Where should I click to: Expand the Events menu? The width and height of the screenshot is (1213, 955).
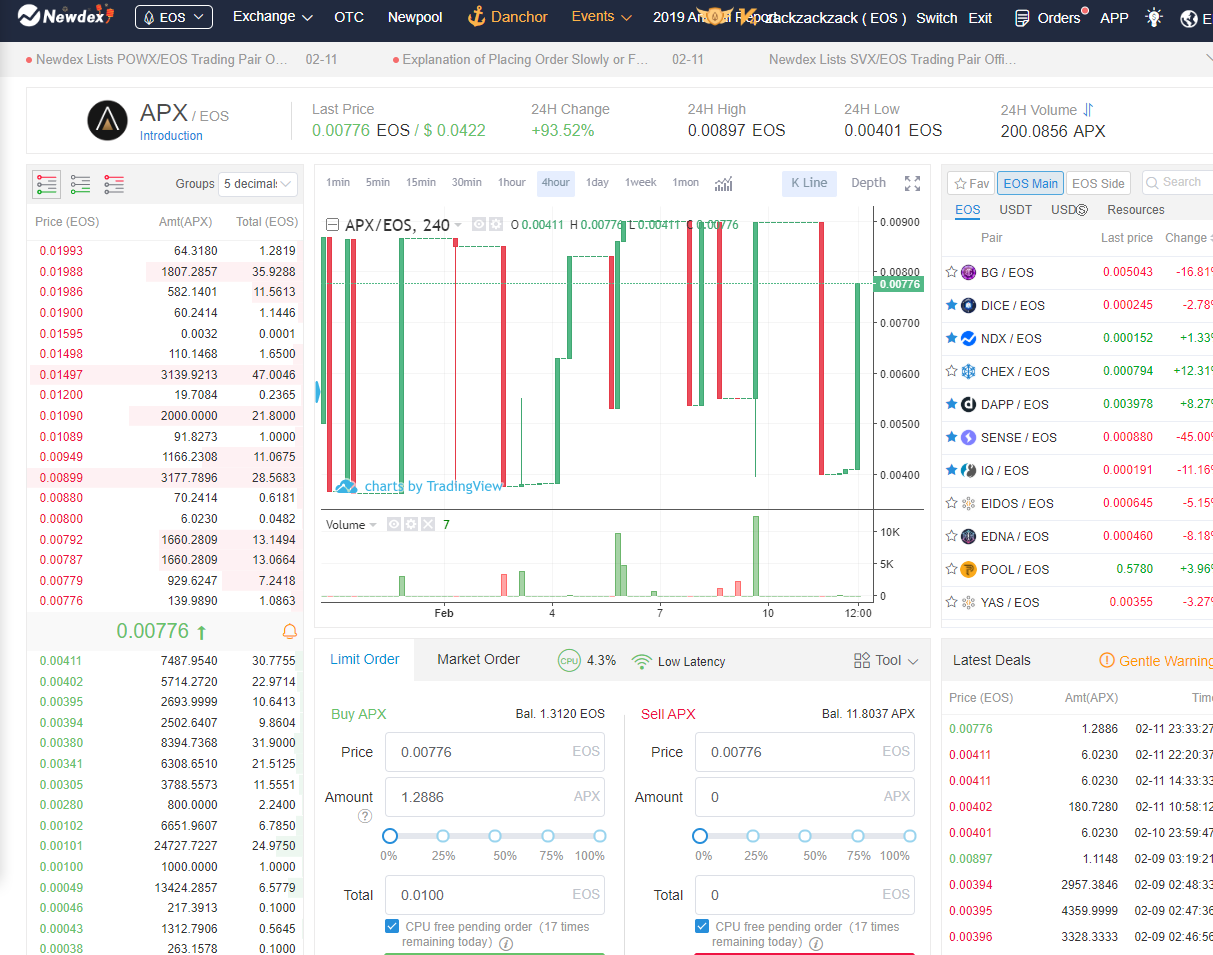pos(601,17)
